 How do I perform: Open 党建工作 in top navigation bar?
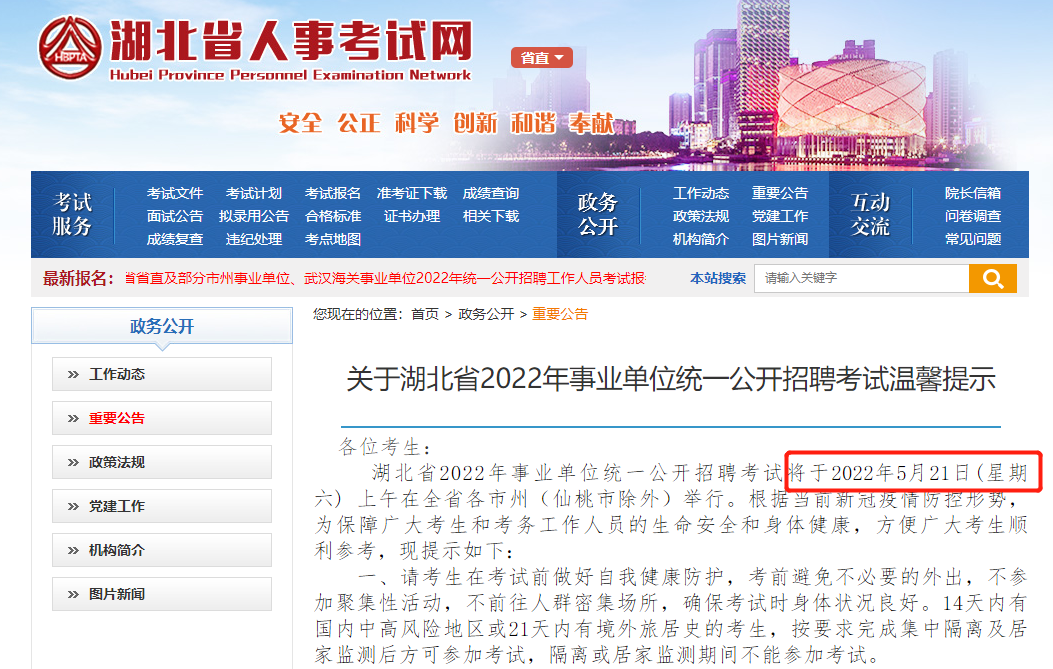pyautogui.click(x=780, y=216)
